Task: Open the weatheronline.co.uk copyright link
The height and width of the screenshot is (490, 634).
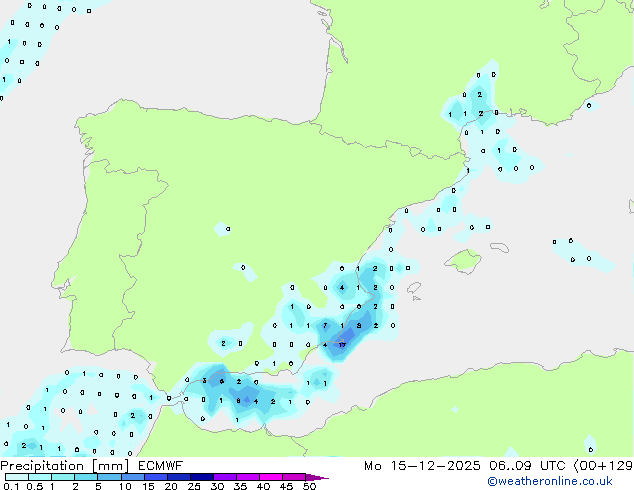Action: 550,481
